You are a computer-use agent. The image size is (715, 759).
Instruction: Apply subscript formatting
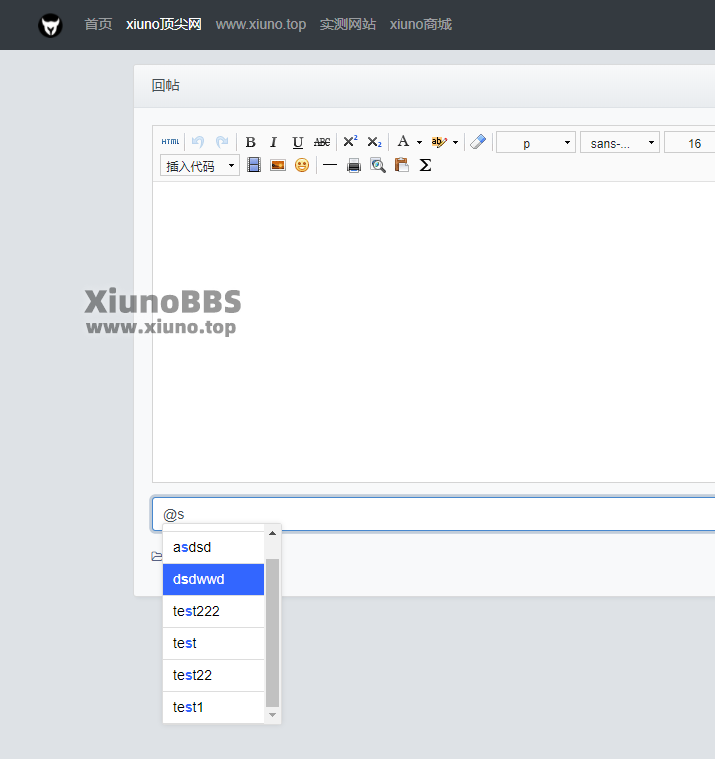pos(374,142)
